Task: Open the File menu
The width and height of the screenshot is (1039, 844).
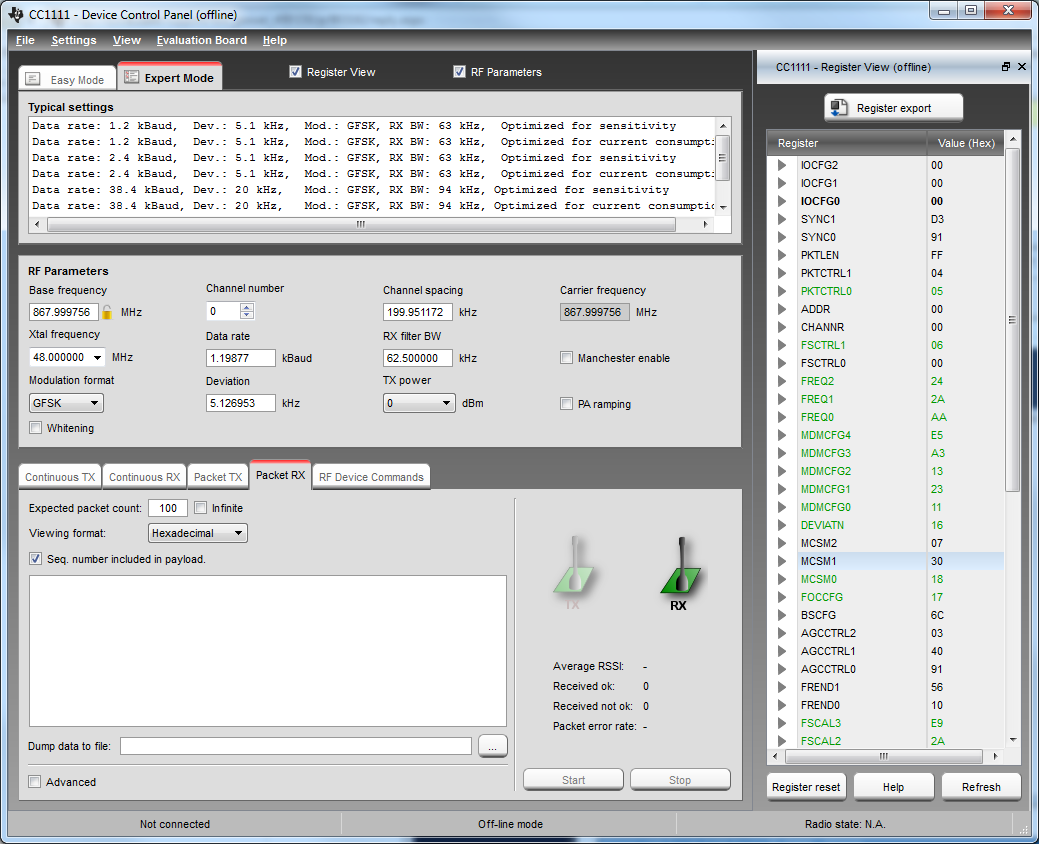Action: (25, 40)
